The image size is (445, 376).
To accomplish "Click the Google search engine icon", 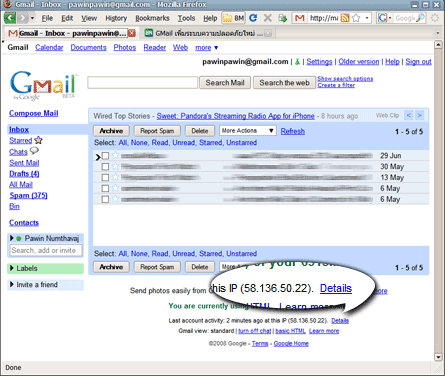I will pos(382,18).
